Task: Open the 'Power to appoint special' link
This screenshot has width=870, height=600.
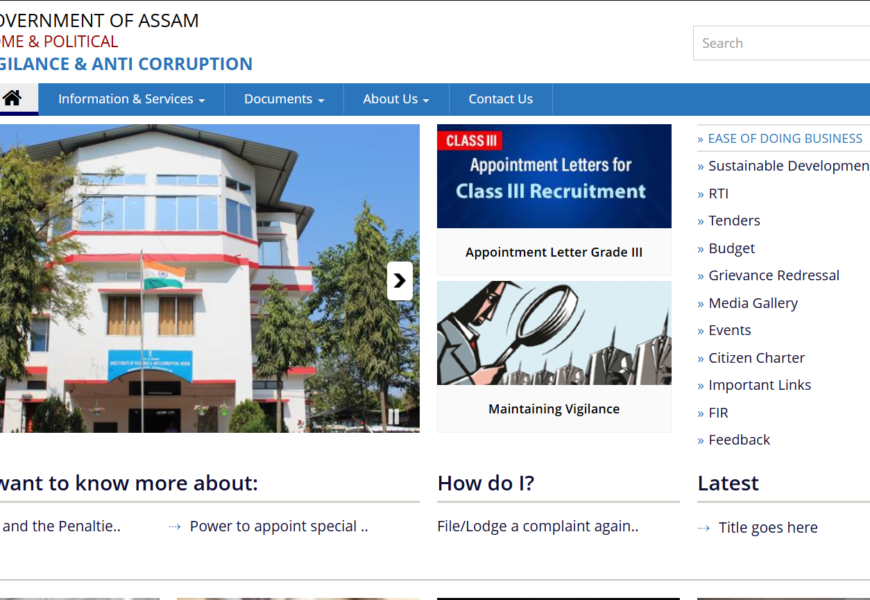Action: pos(279,526)
